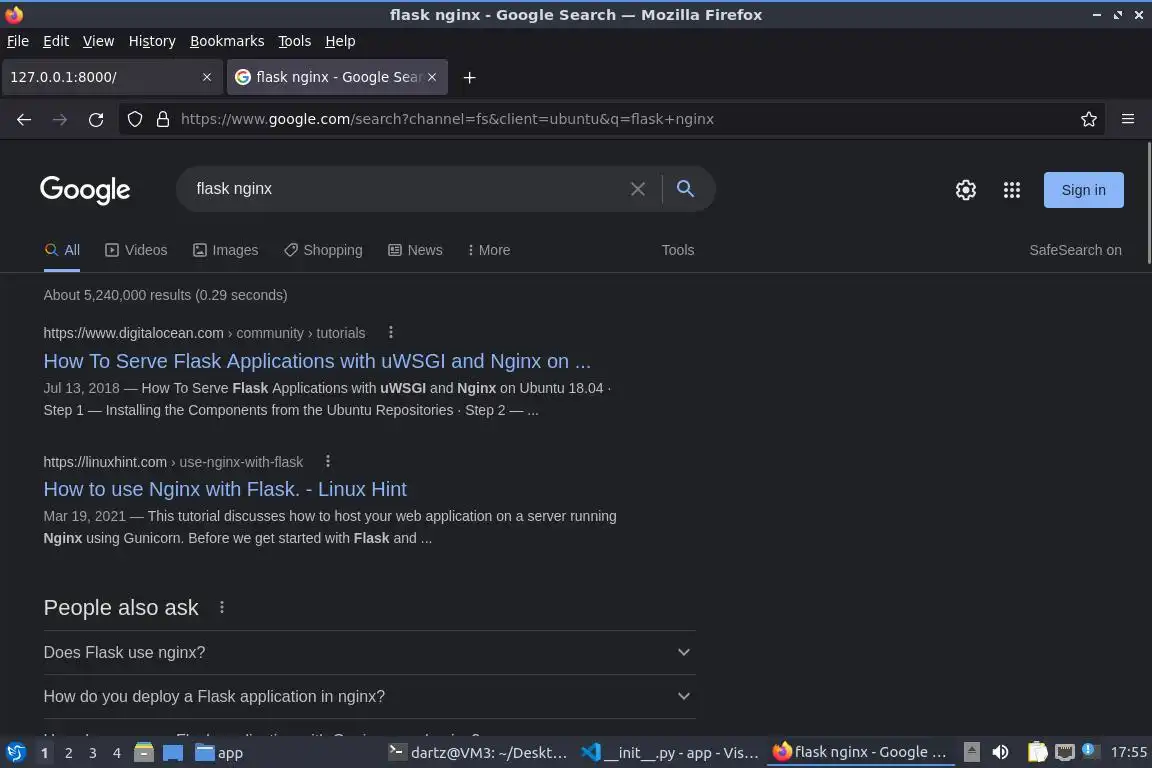Switch to the 127.0.0.1:8000 tab

tap(112, 77)
